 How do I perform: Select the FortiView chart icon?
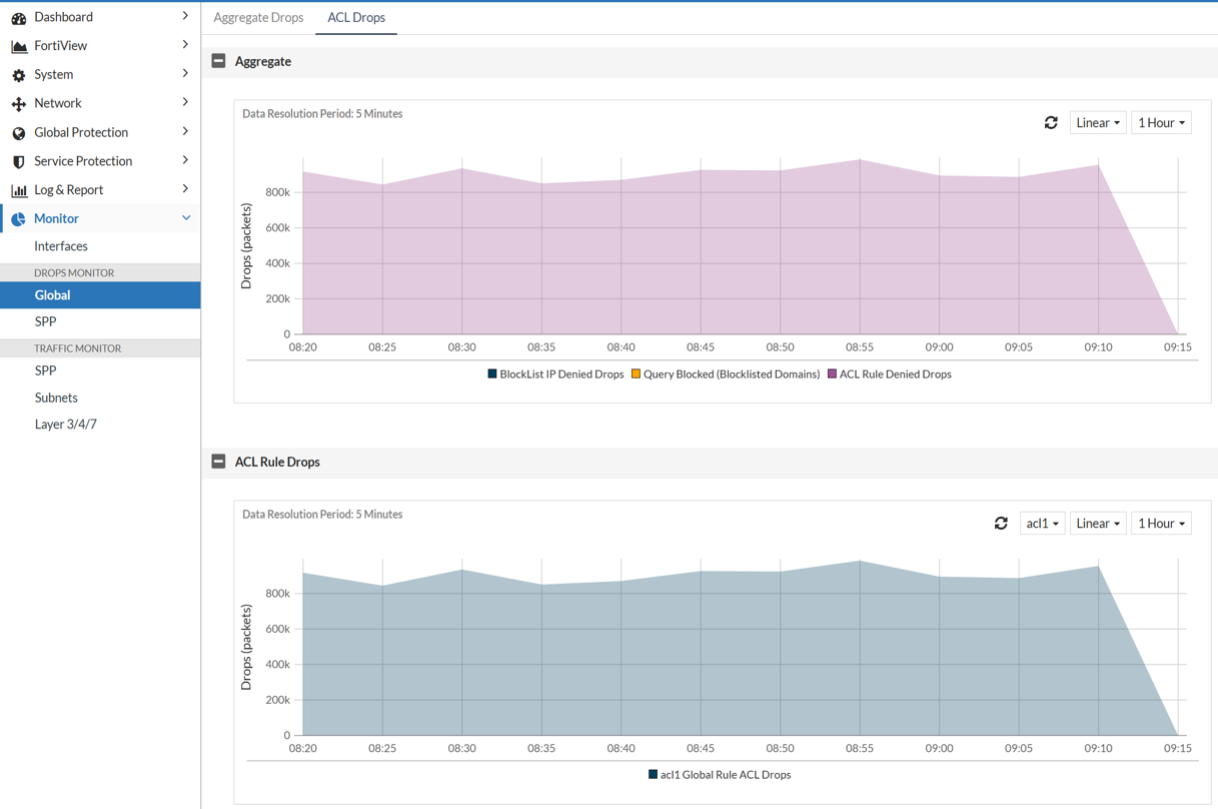tap(17, 45)
